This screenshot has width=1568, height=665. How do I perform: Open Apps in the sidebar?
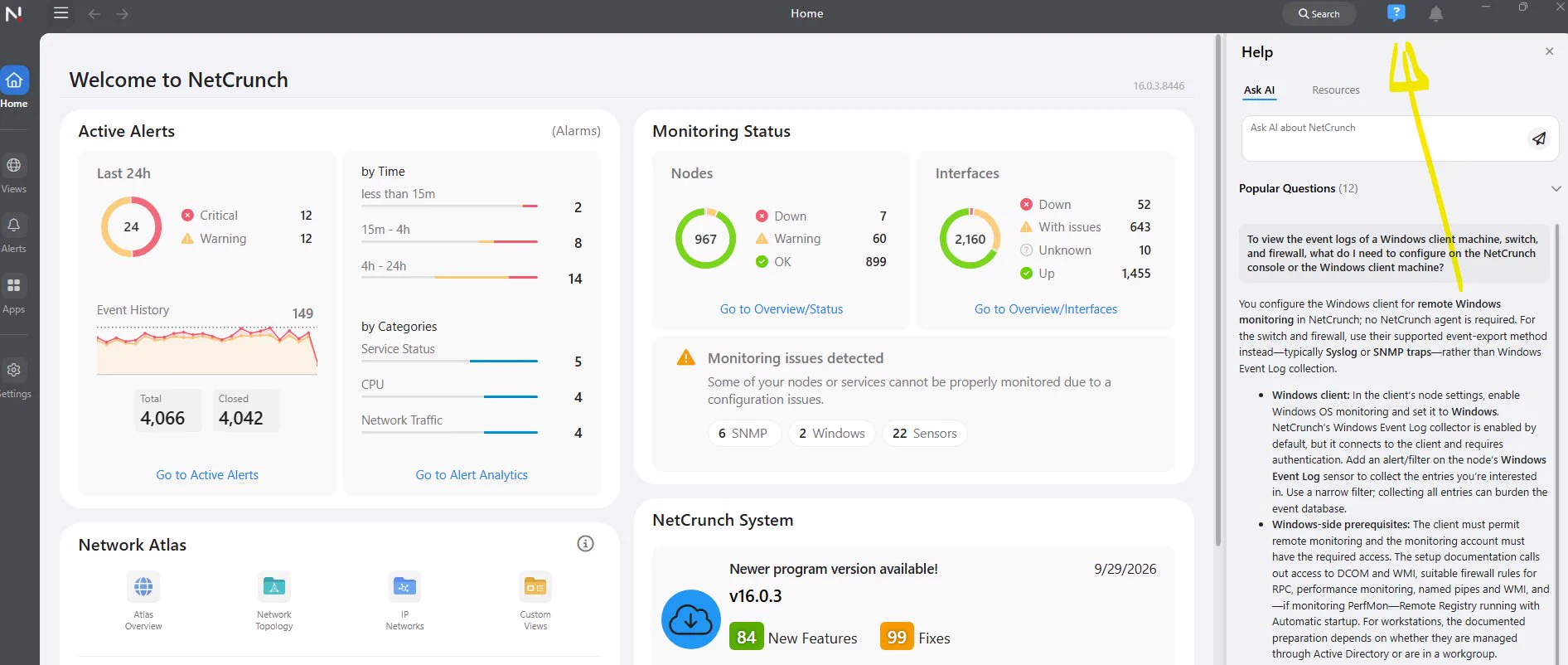pyautogui.click(x=14, y=294)
